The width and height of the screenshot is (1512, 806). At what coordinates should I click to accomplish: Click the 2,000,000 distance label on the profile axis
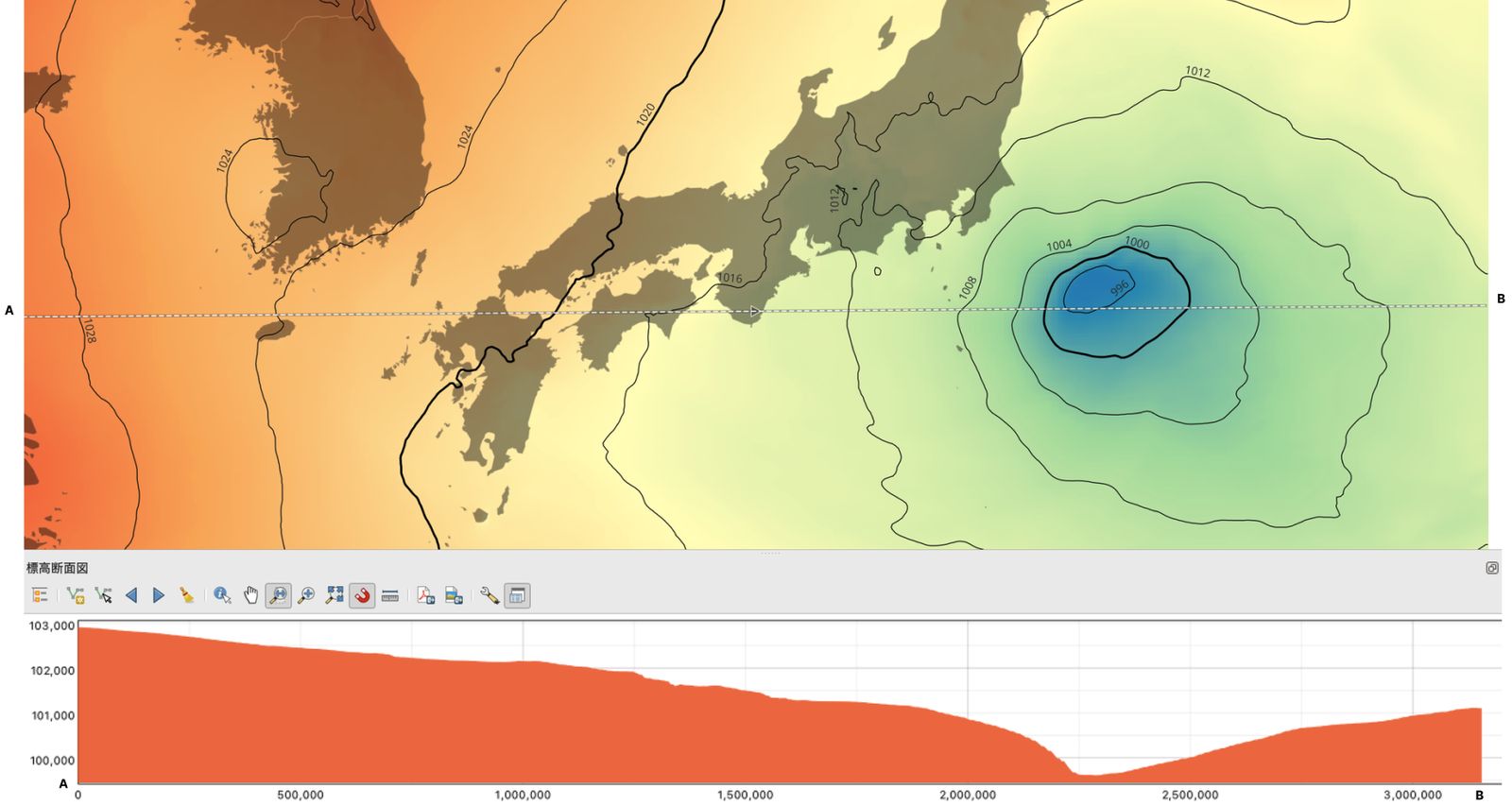tap(968, 795)
